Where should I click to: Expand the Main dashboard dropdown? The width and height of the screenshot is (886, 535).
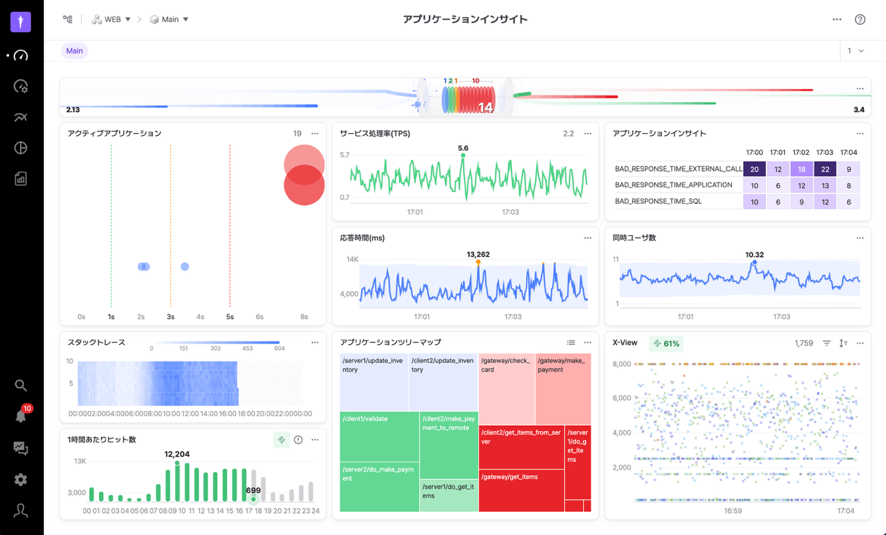pyautogui.click(x=170, y=20)
